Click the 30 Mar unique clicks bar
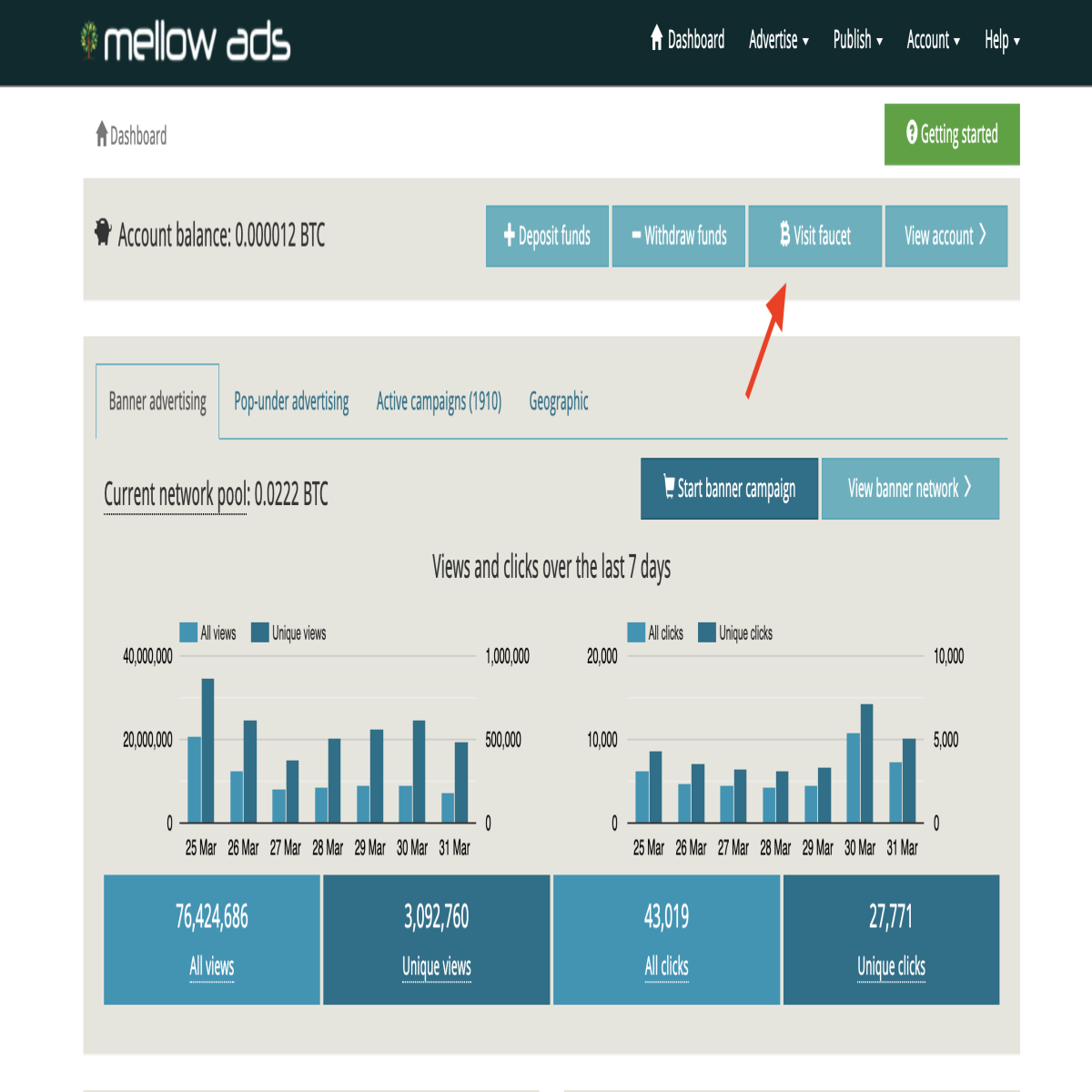The width and height of the screenshot is (1092, 1092). click(866, 763)
